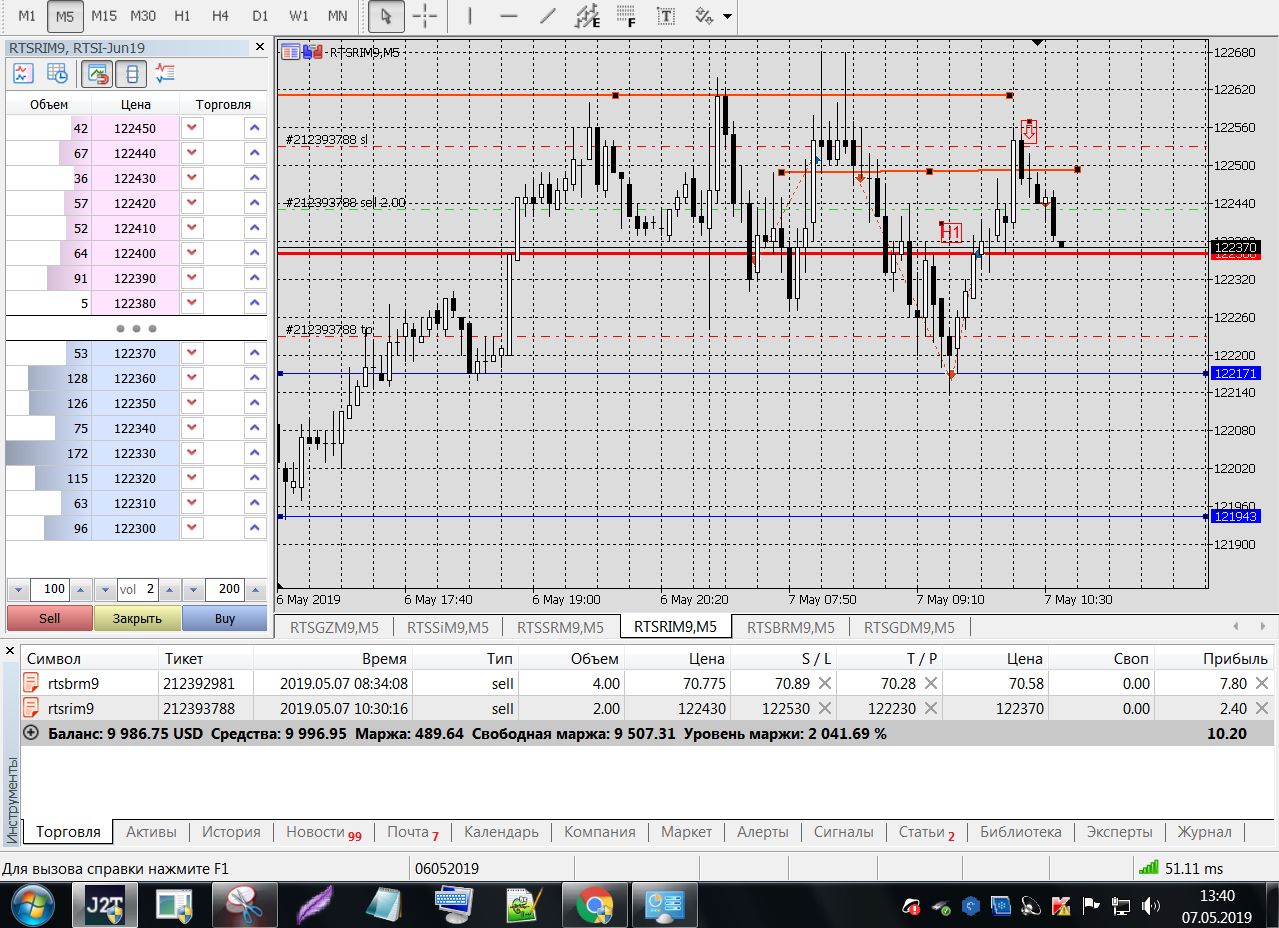Expand the account balance summary row
The image size is (1279, 928).
pos(31,733)
